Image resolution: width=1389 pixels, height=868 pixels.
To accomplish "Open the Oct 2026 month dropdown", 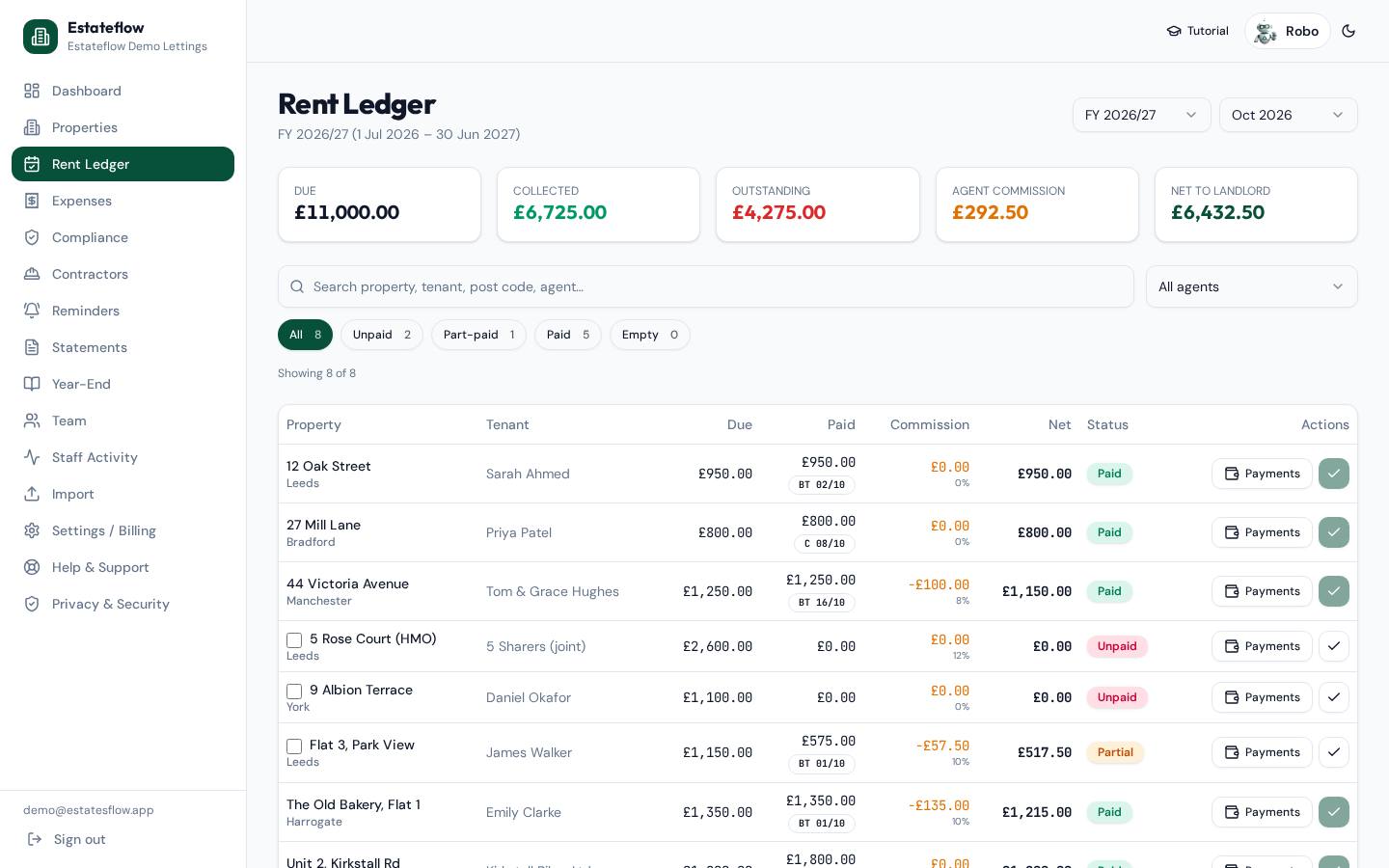I will 1289,115.
